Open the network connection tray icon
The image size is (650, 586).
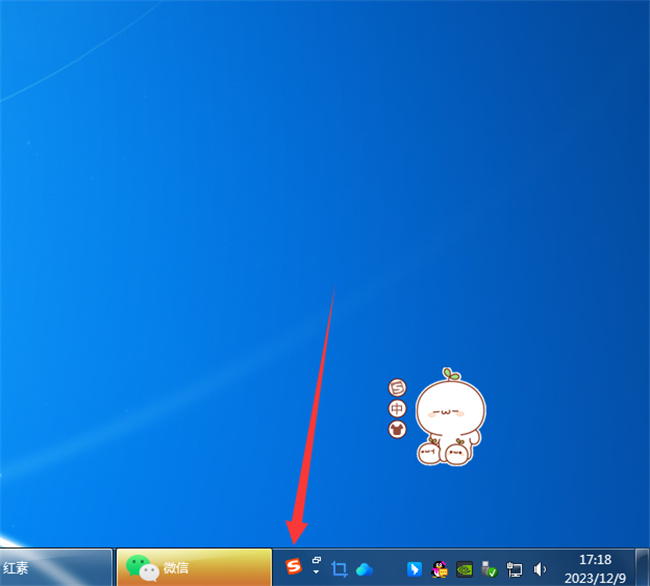514,569
